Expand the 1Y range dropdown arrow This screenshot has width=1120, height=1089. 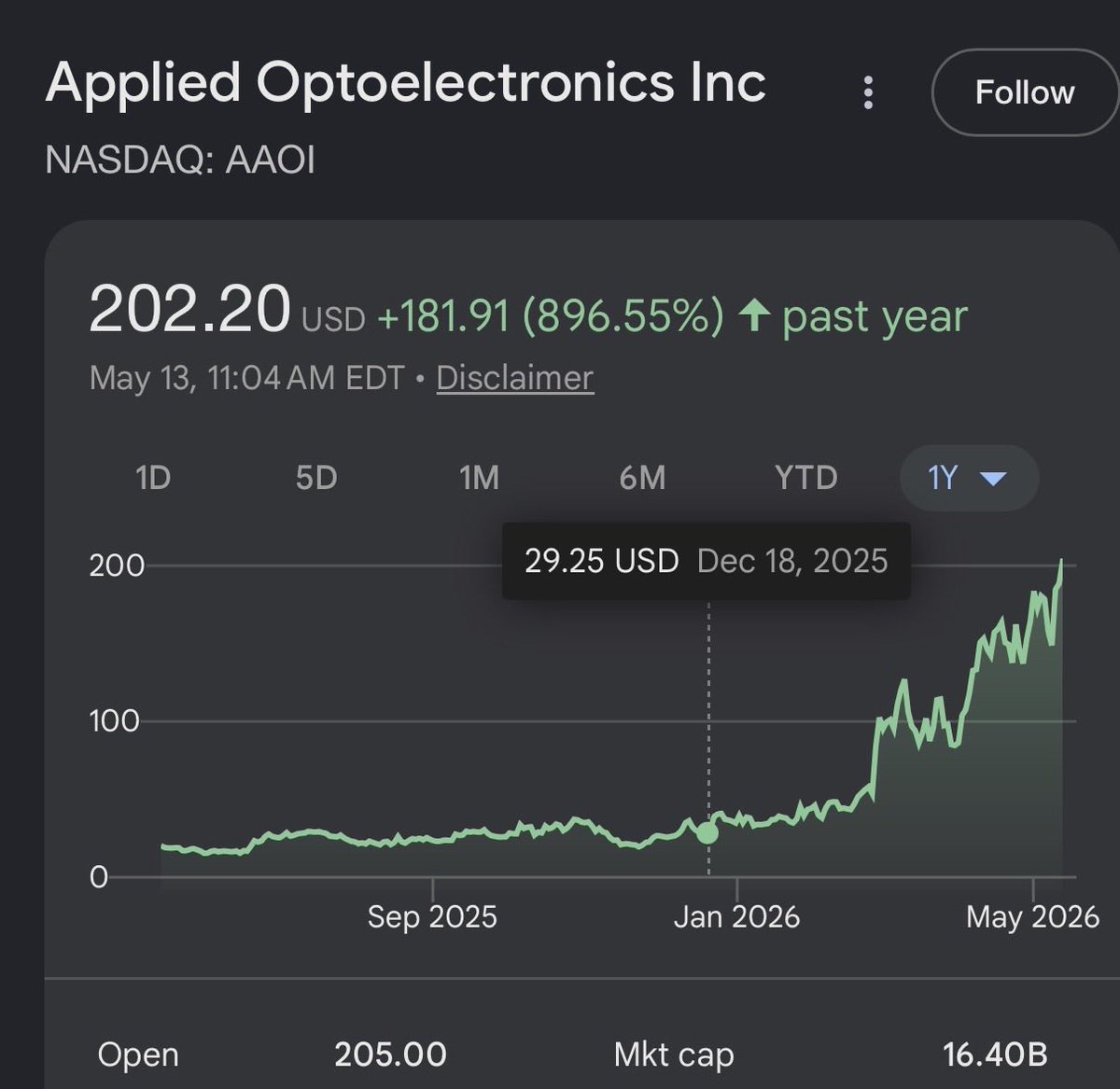click(993, 479)
